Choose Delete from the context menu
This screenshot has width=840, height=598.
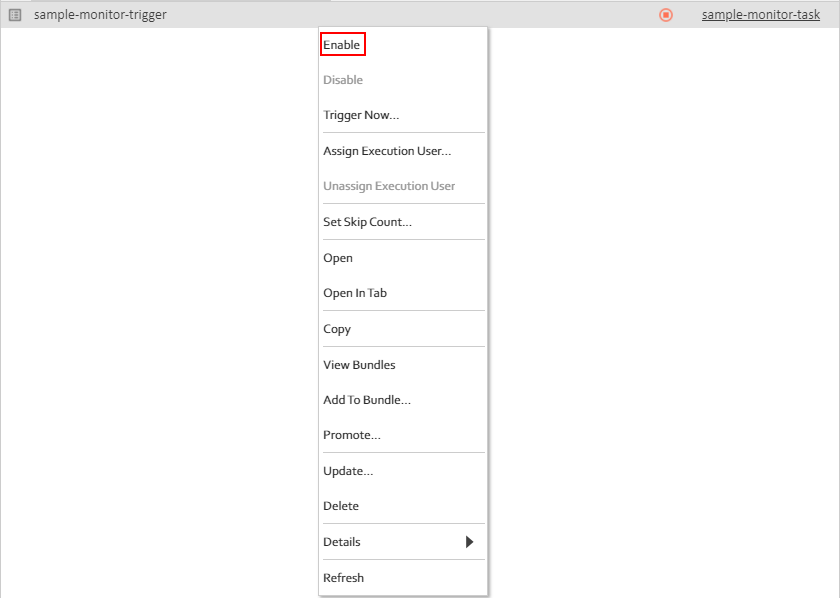pyautogui.click(x=341, y=506)
